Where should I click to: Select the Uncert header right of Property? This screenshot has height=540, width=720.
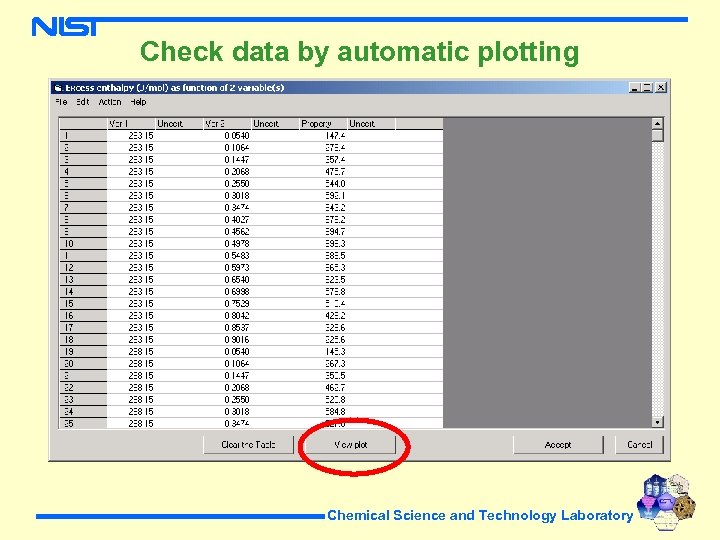point(371,124)
